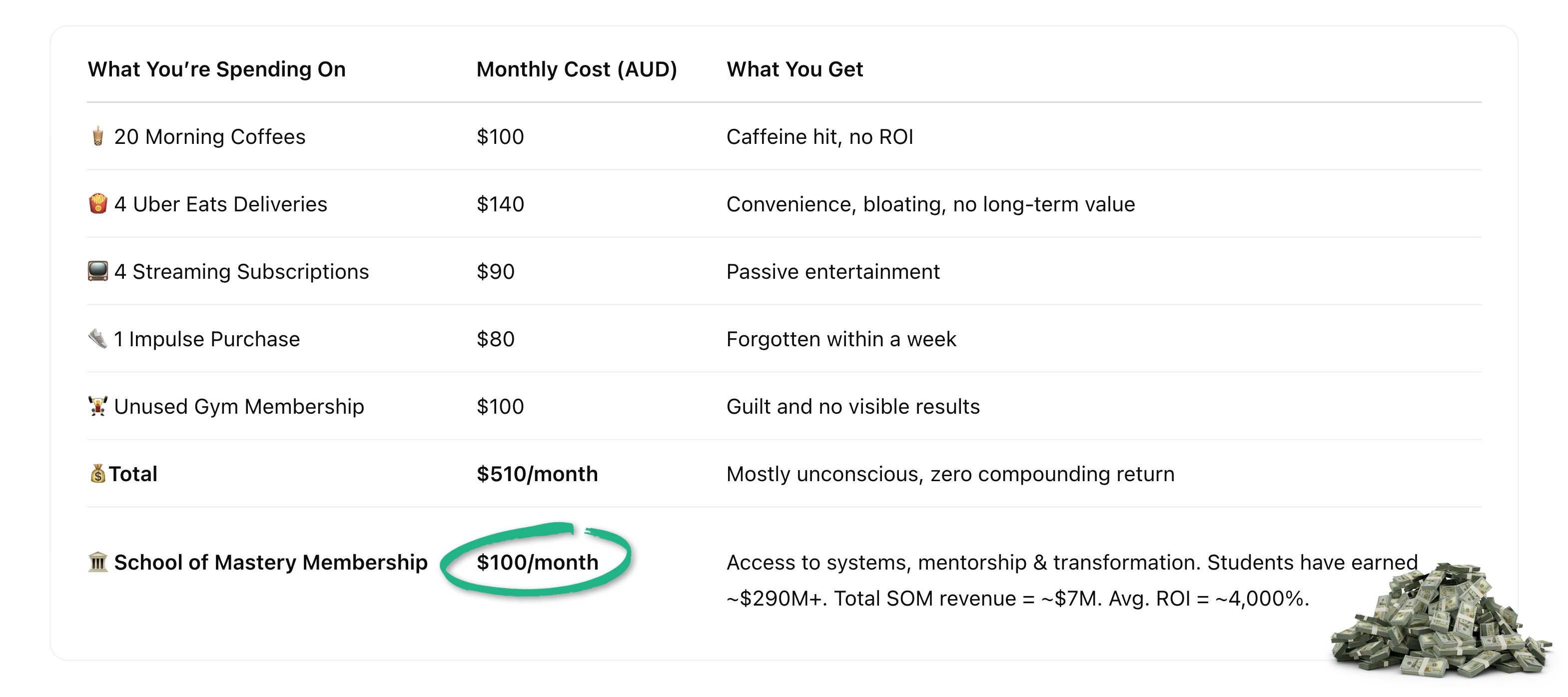
Task: Click 'Forgotten within a week' text
Action: click(841, 339)
